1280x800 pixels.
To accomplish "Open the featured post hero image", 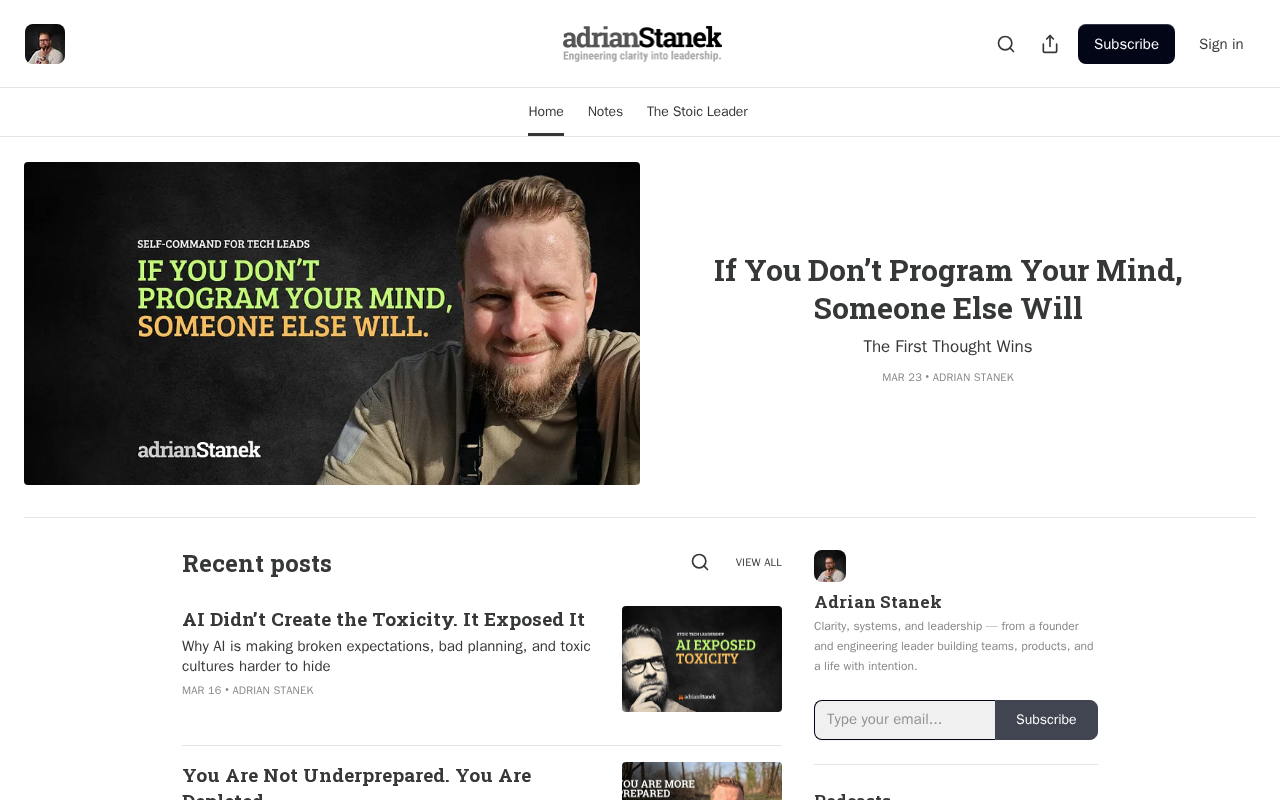I will click(332, 323).
